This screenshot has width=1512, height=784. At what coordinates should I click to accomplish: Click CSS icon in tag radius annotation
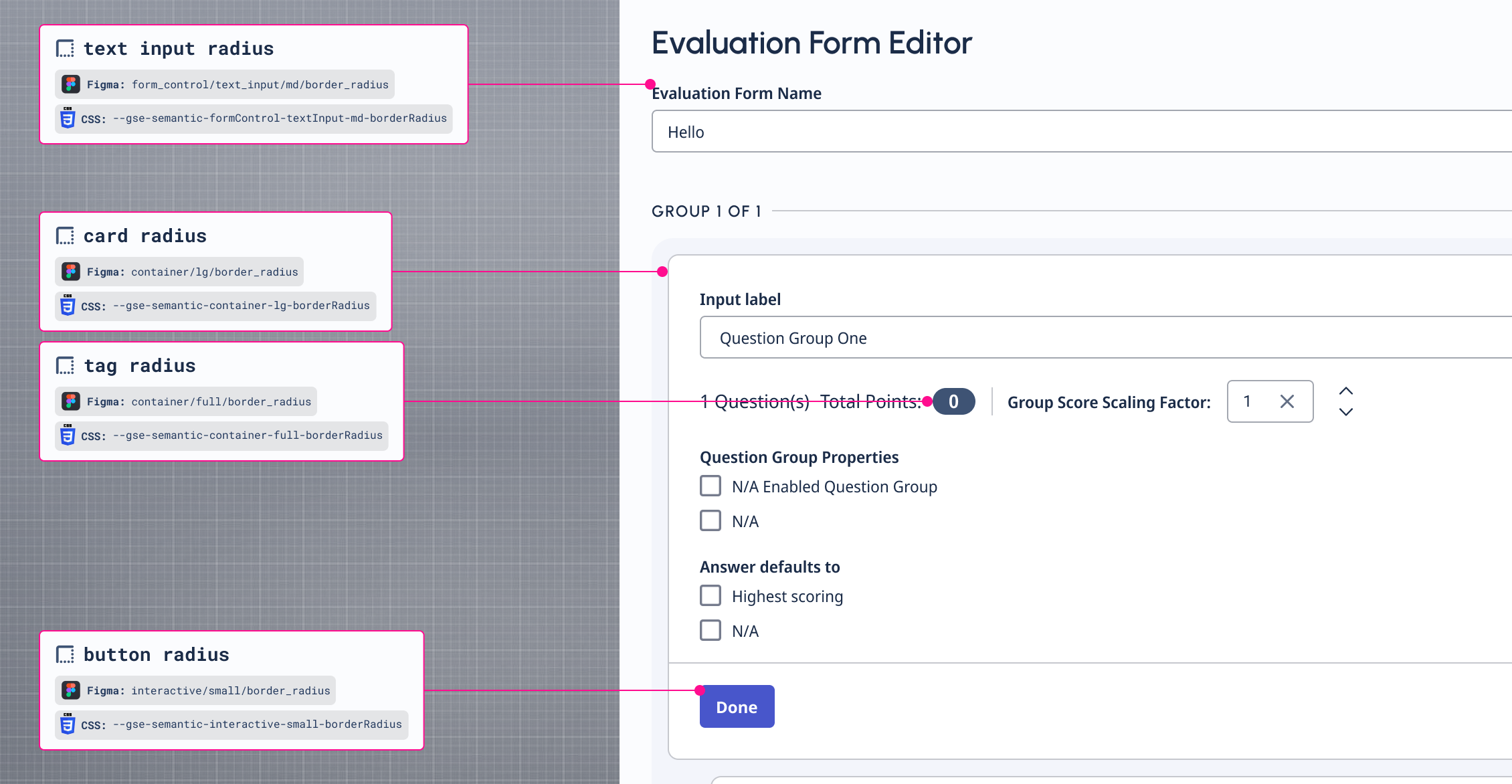tap(68, 435)
